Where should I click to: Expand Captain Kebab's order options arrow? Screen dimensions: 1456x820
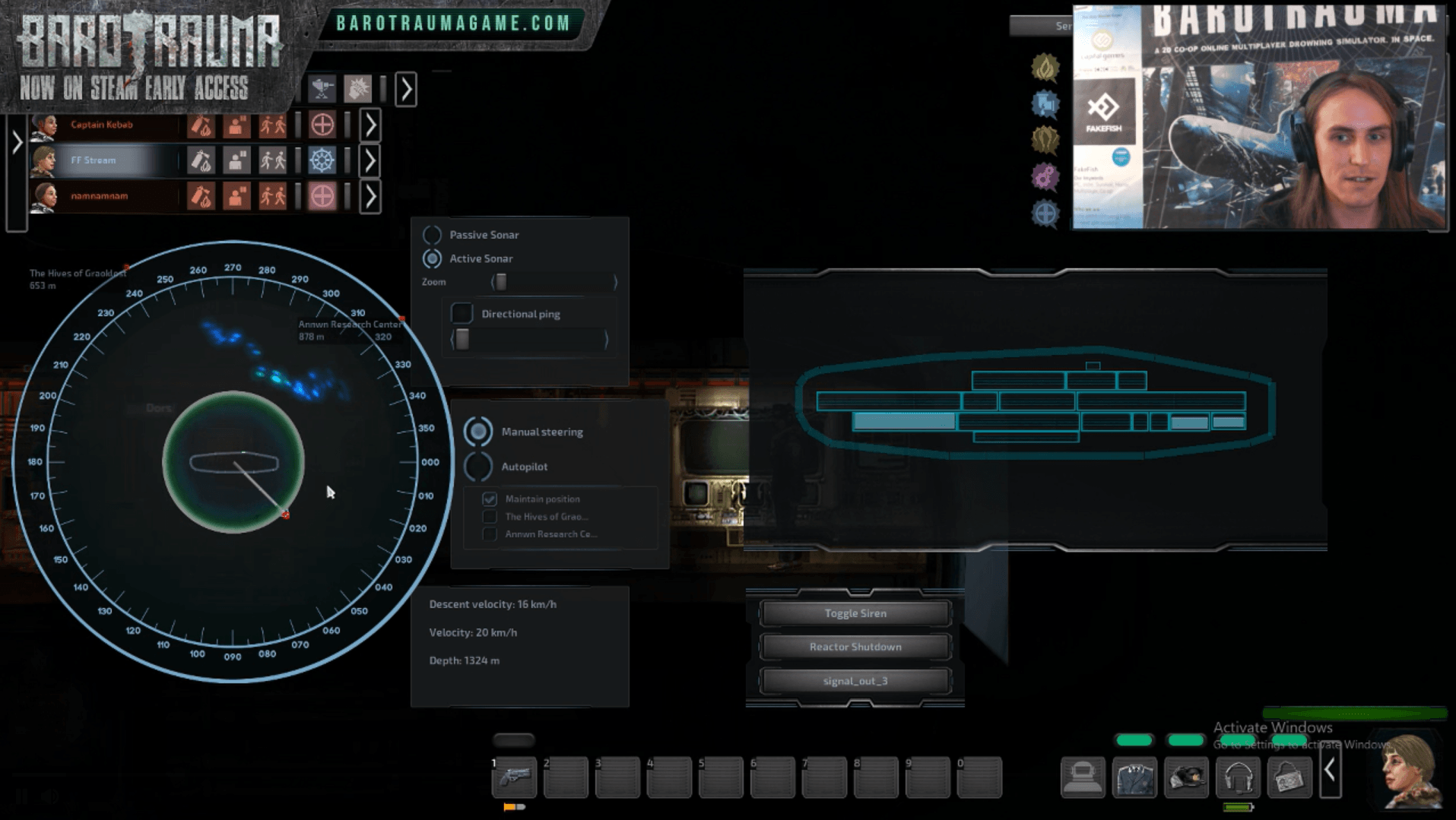click(x=370, y=125)
